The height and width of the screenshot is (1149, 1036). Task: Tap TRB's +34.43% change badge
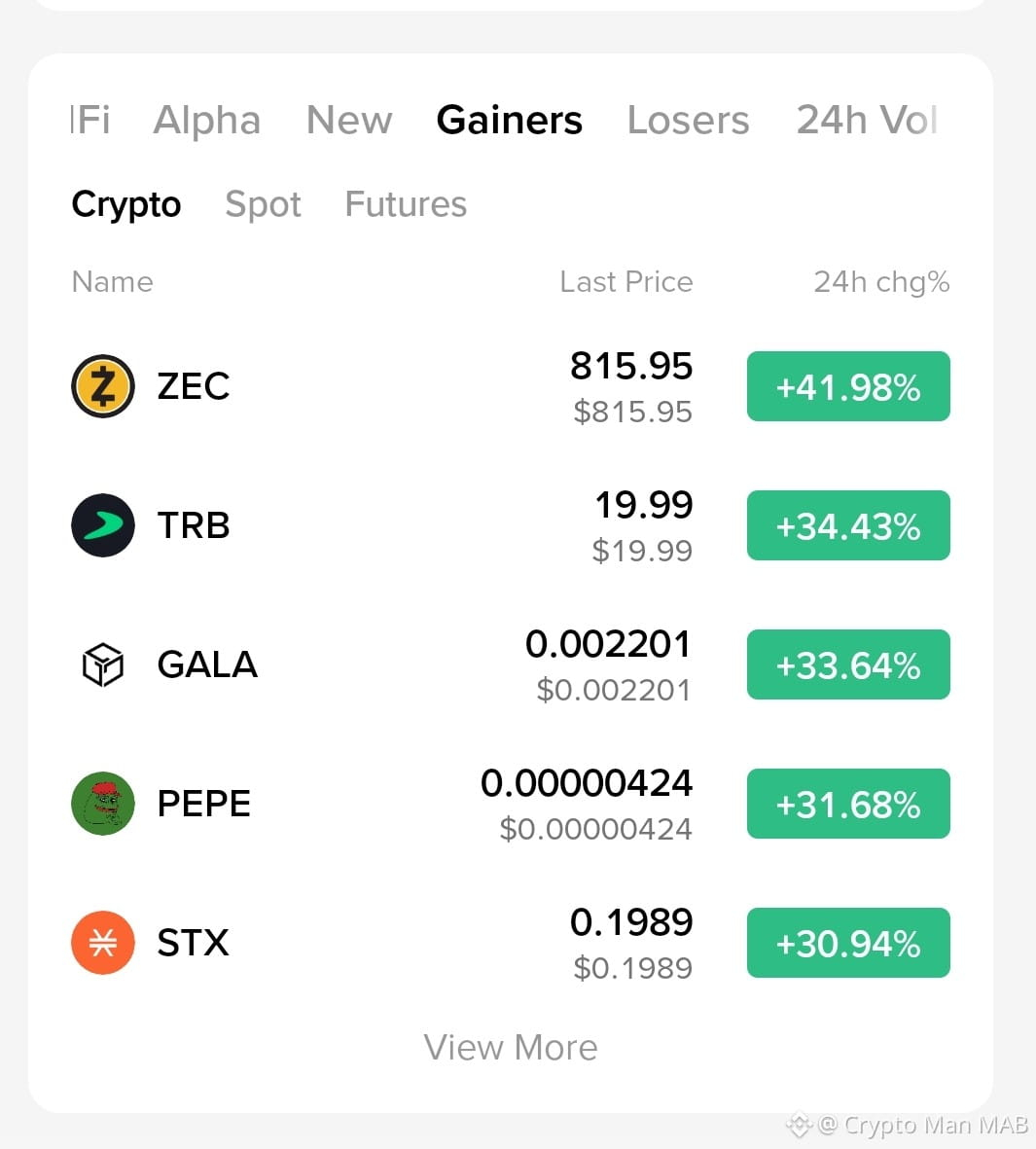848,525
